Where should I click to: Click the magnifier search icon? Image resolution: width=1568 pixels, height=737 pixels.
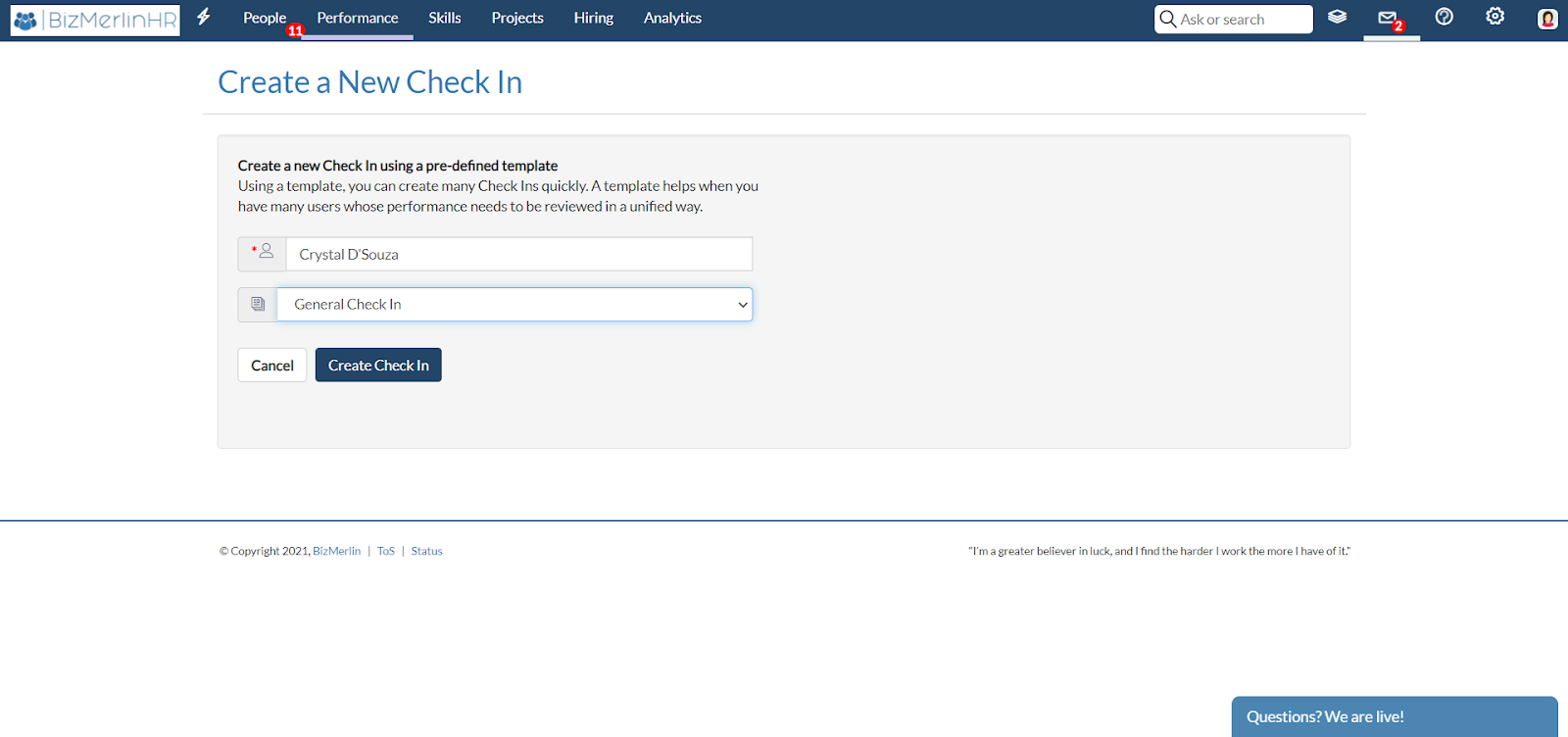pyautogui.click(x=1168, y=19)
